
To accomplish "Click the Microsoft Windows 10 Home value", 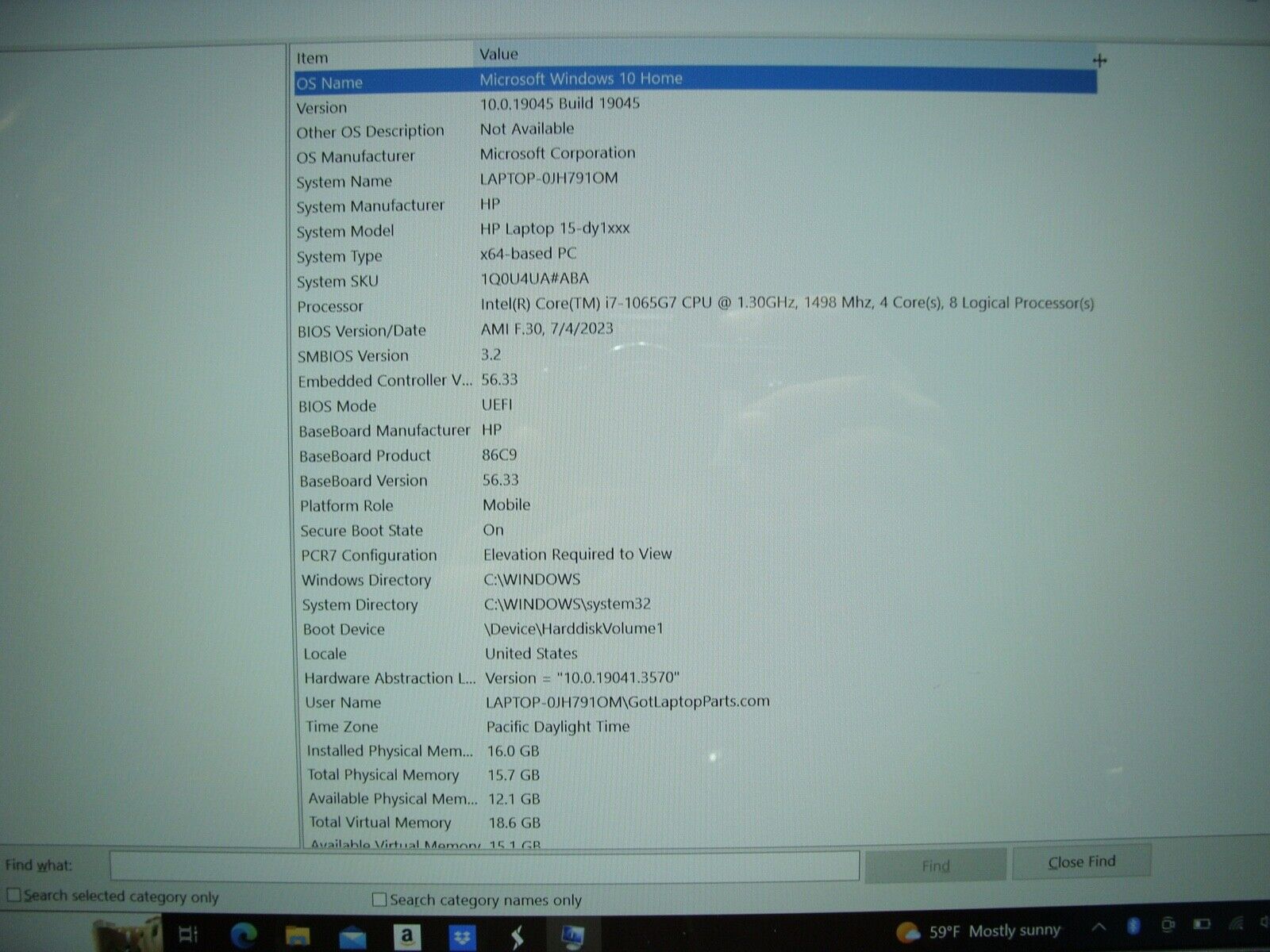I will pyautogui.click(x=581, y=79).
